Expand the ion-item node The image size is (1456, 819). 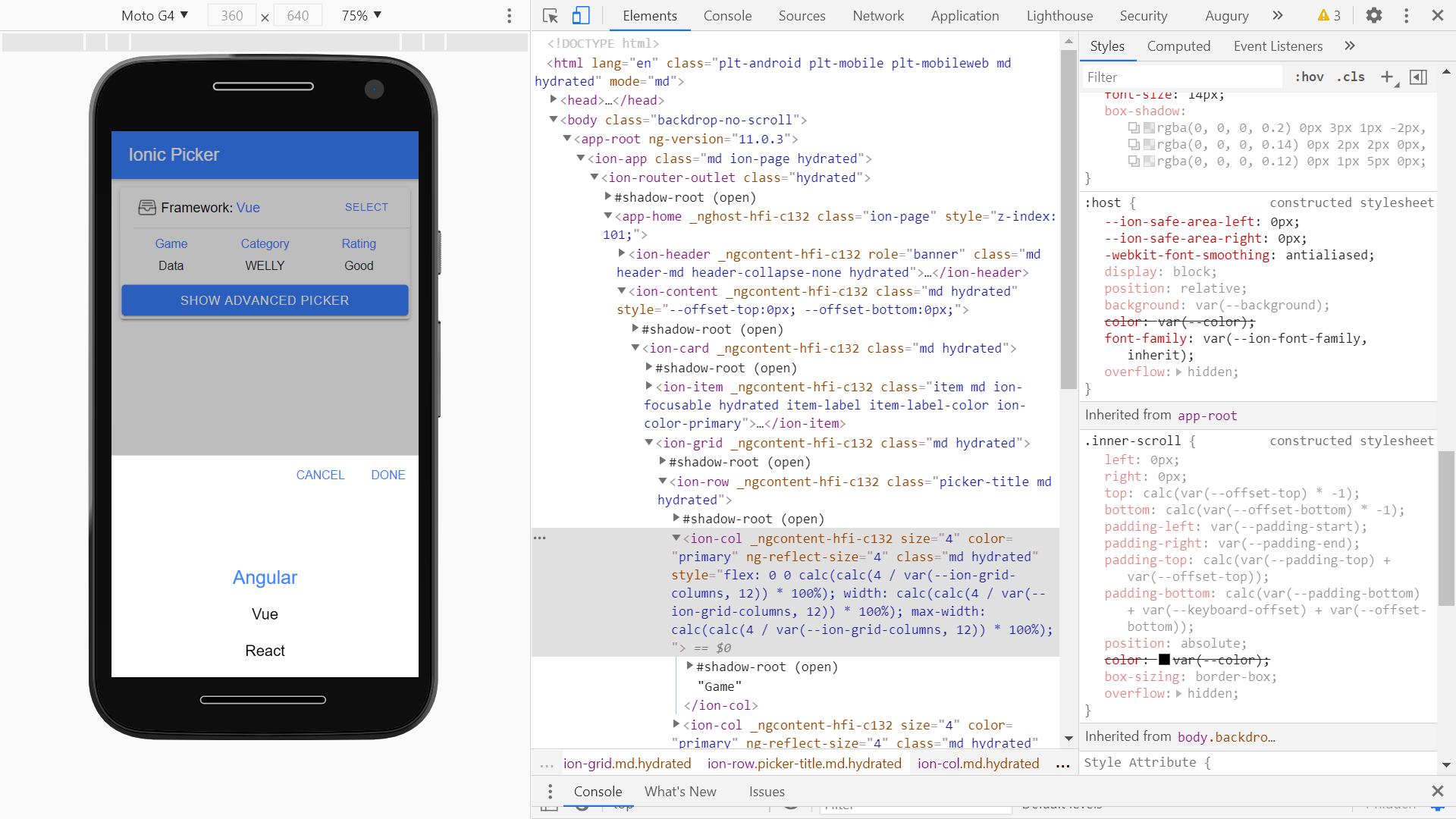[x=649, y=386]
